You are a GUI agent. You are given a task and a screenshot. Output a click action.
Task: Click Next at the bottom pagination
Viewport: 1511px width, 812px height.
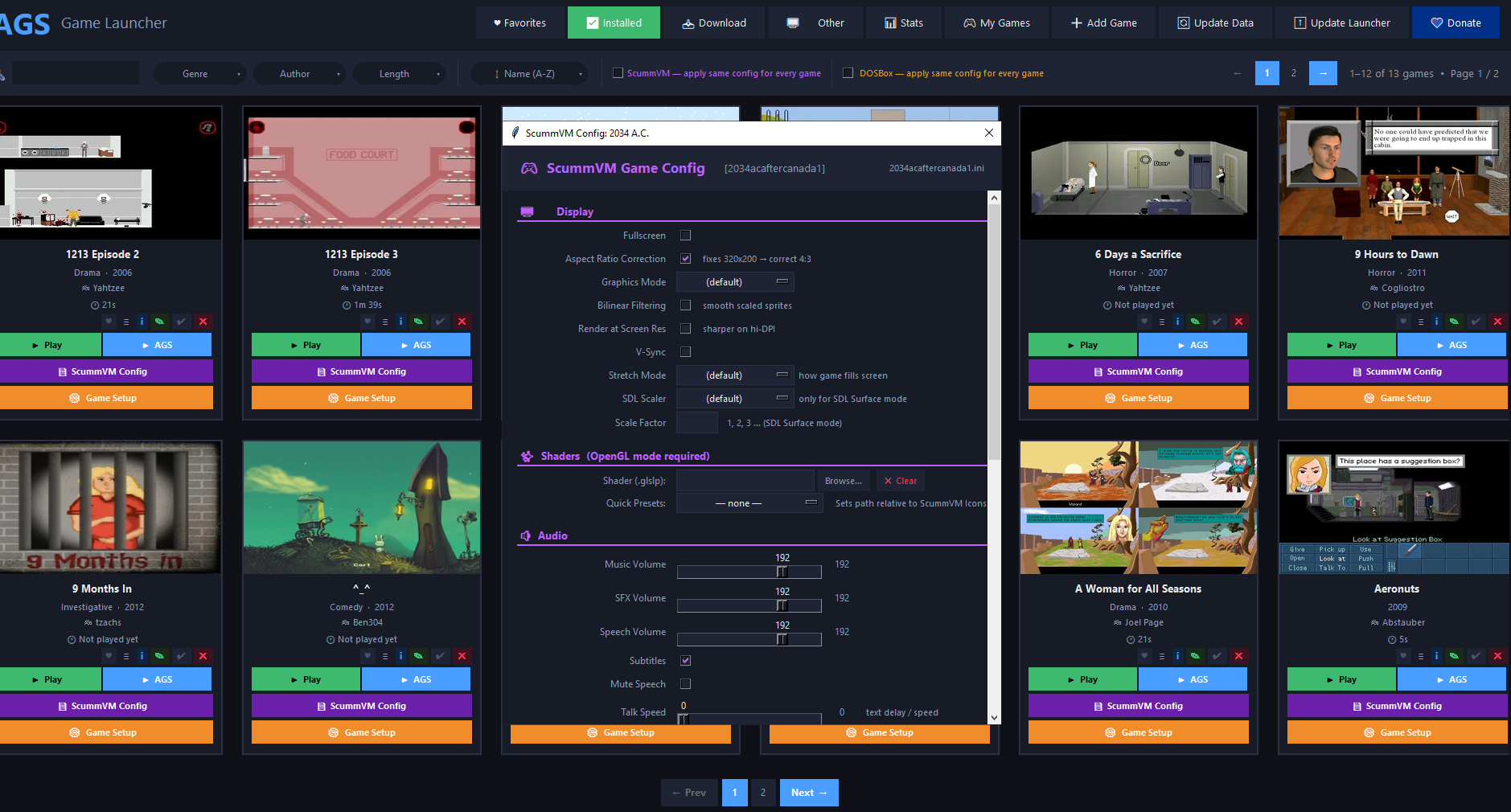point(809,793)
